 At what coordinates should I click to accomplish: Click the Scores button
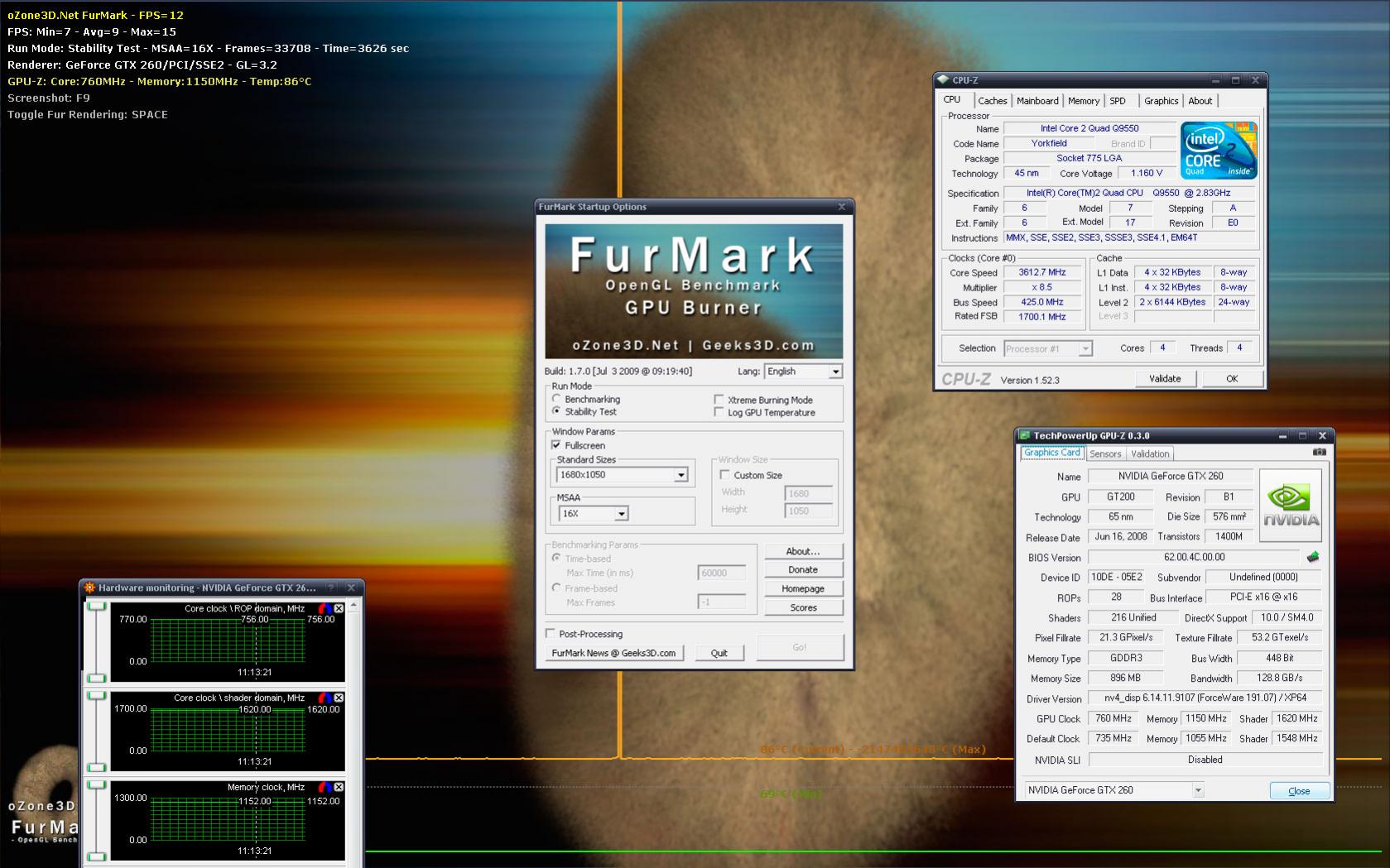(x=803, y=607)
